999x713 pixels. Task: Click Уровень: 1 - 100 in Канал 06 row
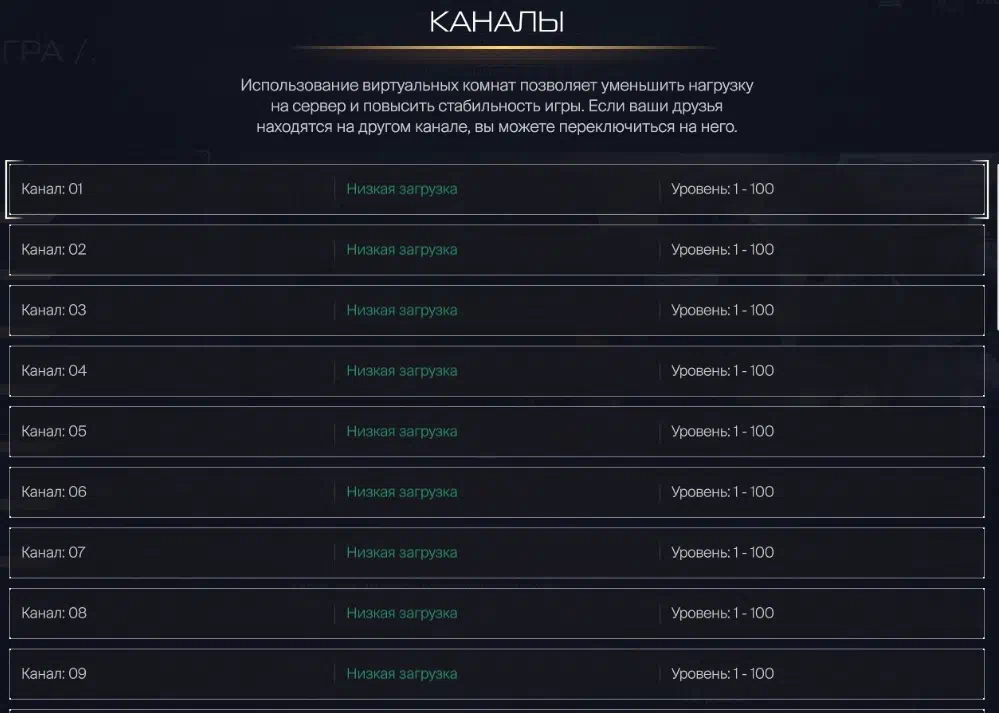722,492
